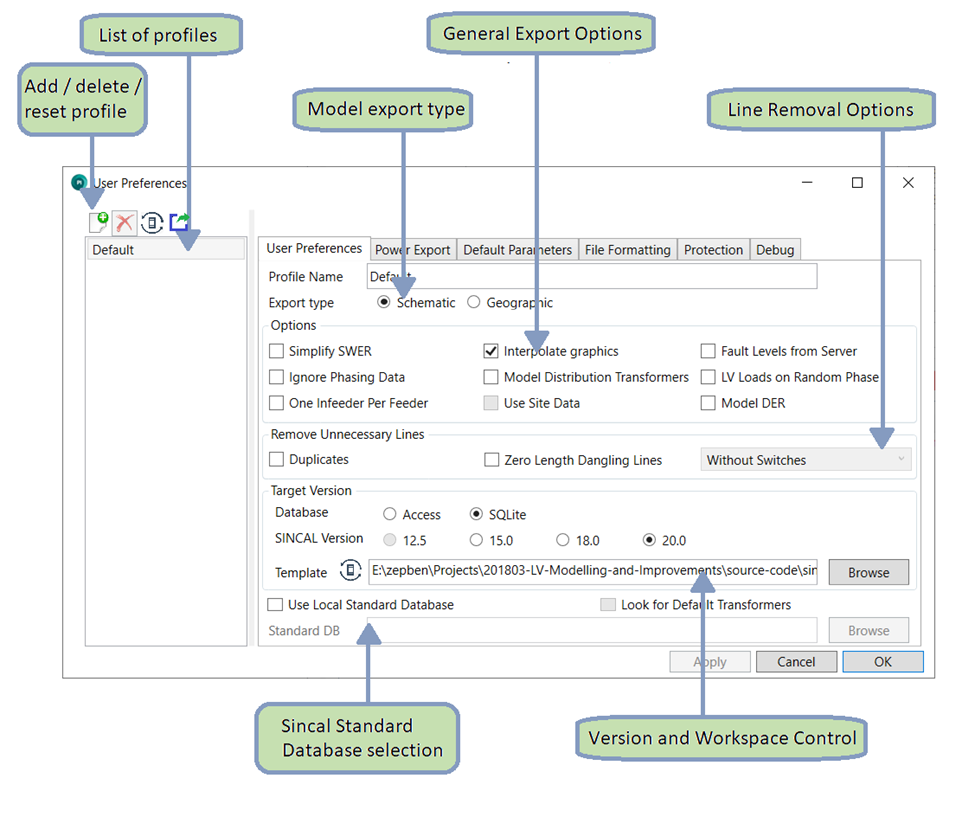Uncheck Interpolate graphics
975x830 pixels.
[x=491, y=351]
